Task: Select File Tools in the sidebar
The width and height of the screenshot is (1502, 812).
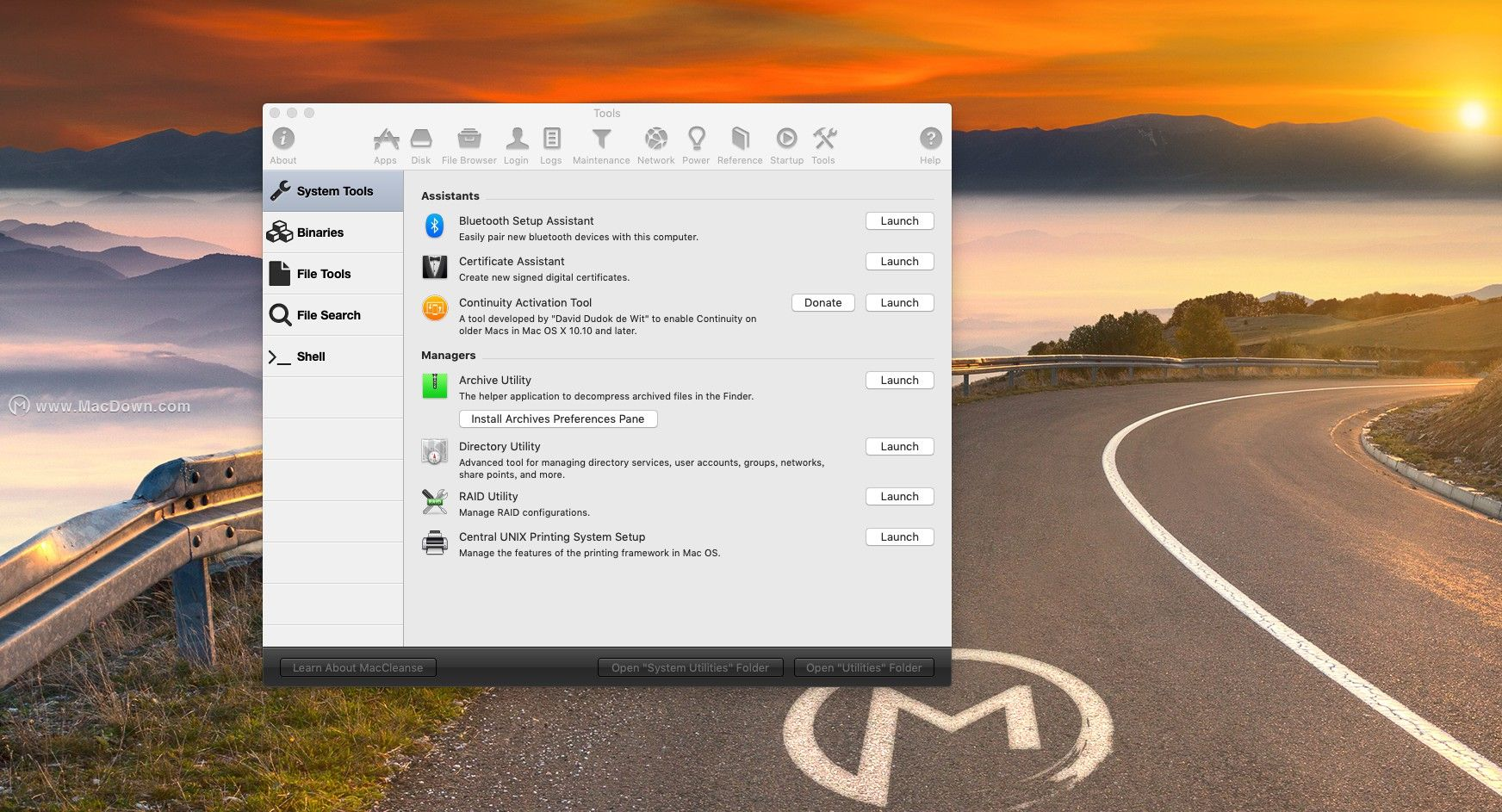Action: tap(333, 274)
